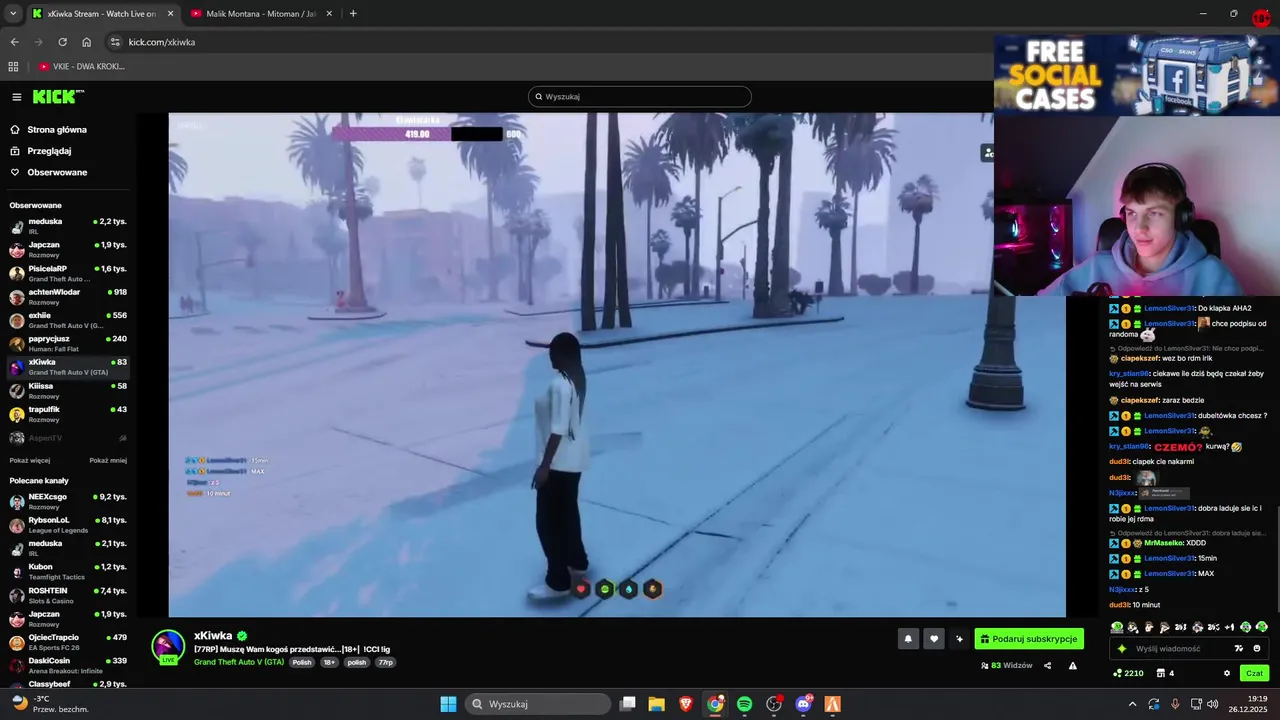The image size is (1280, 720).
Task: Open followed channel trapulfik
Action: click(68, 414)
